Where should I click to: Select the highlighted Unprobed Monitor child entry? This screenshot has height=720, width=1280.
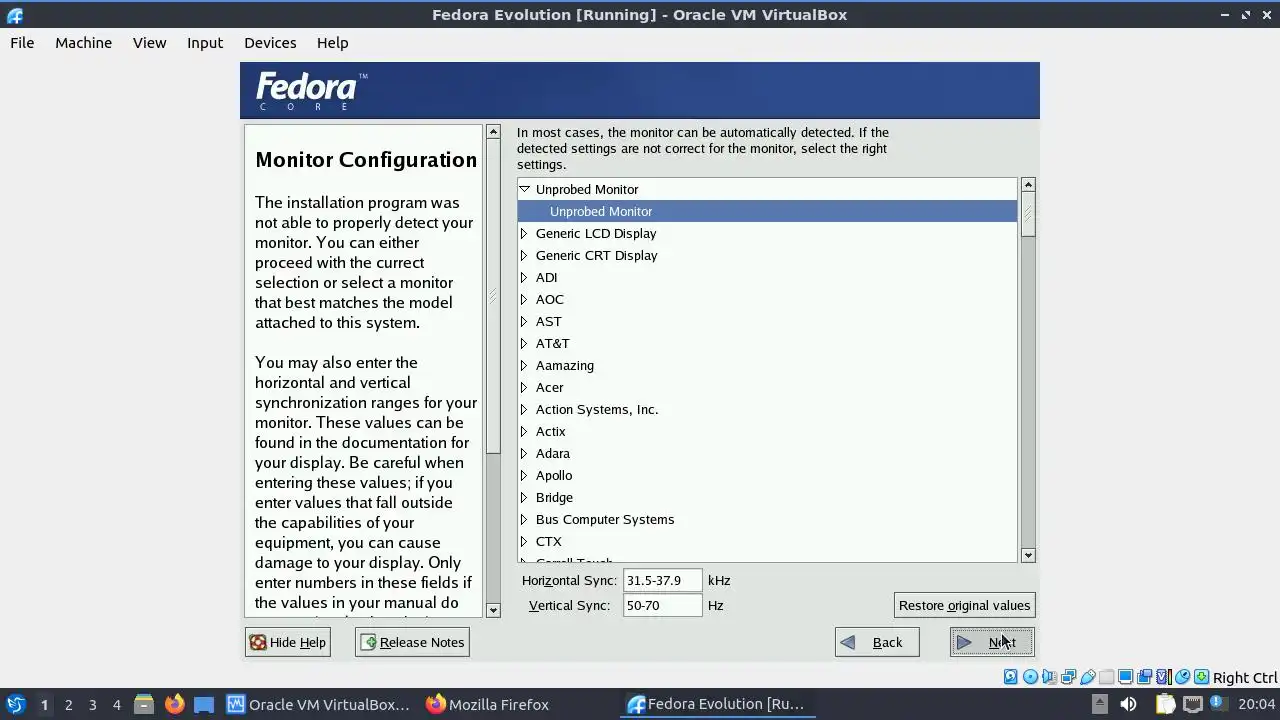coord(767,211)
